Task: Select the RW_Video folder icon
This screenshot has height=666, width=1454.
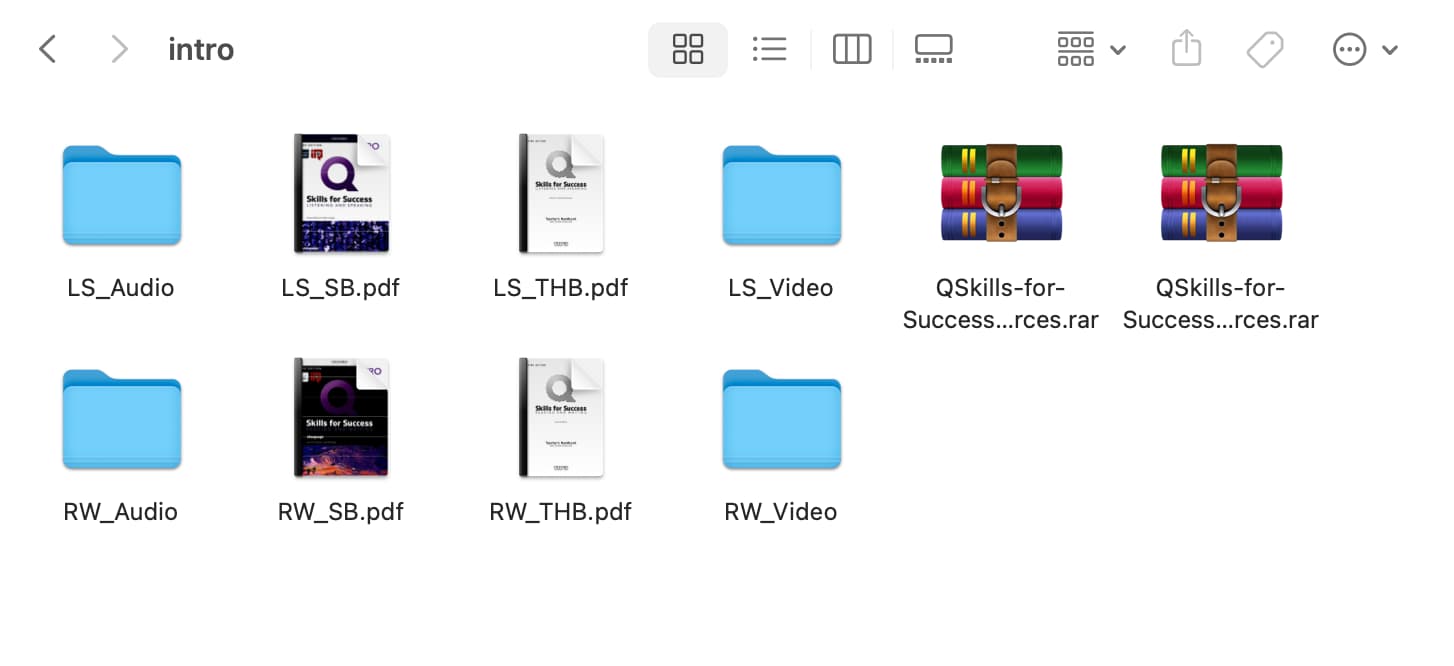Action: (781, 419)
